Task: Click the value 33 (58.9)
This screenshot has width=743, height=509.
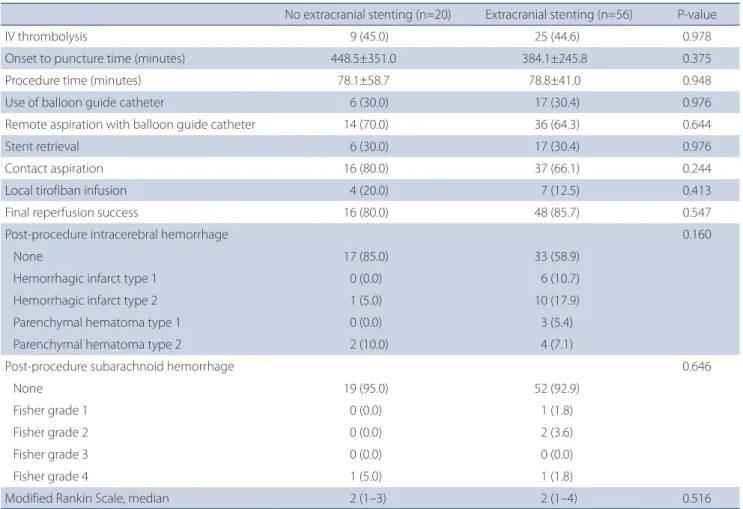Action: click(557, 256)
